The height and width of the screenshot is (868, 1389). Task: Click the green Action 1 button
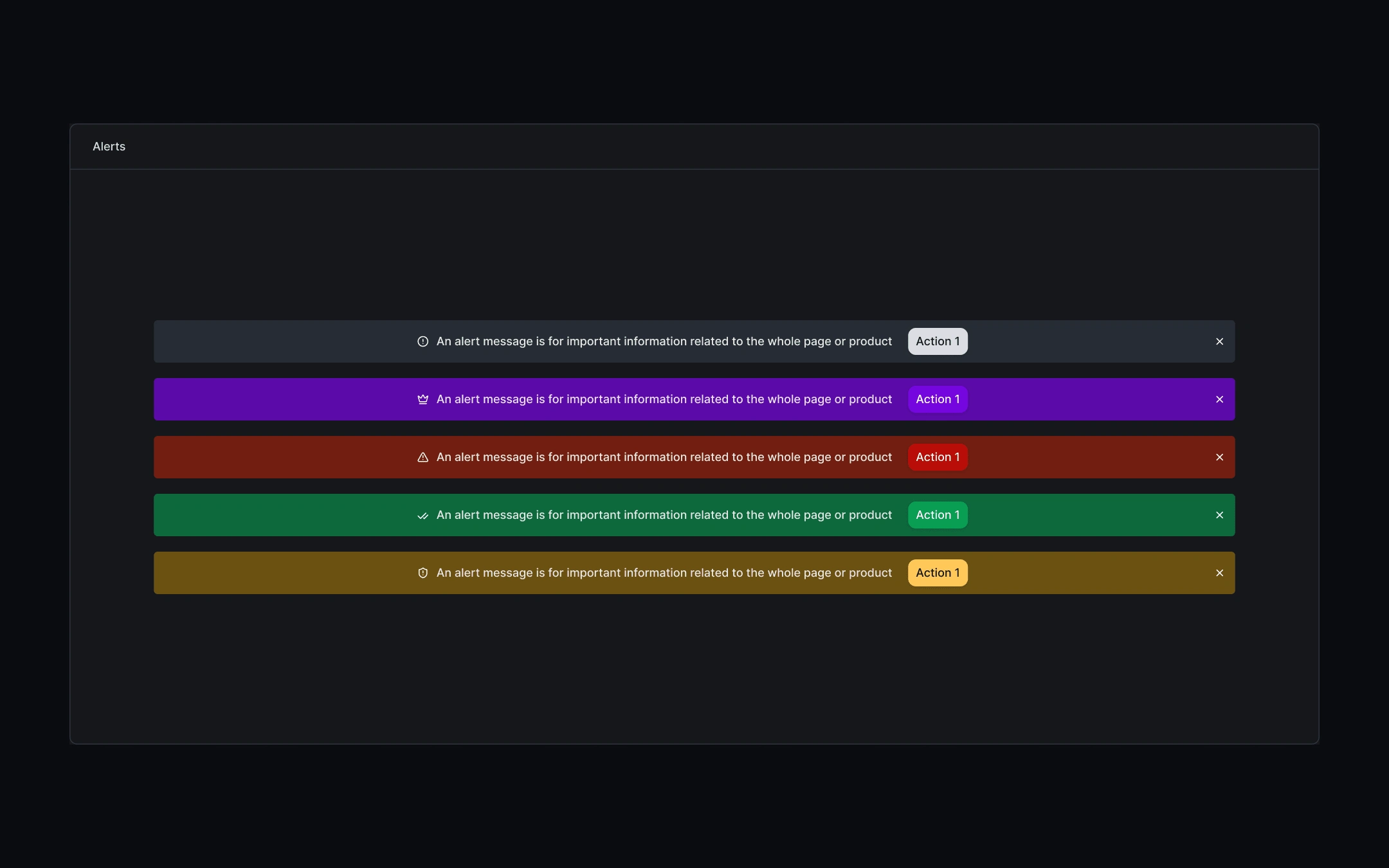[938, 515]
